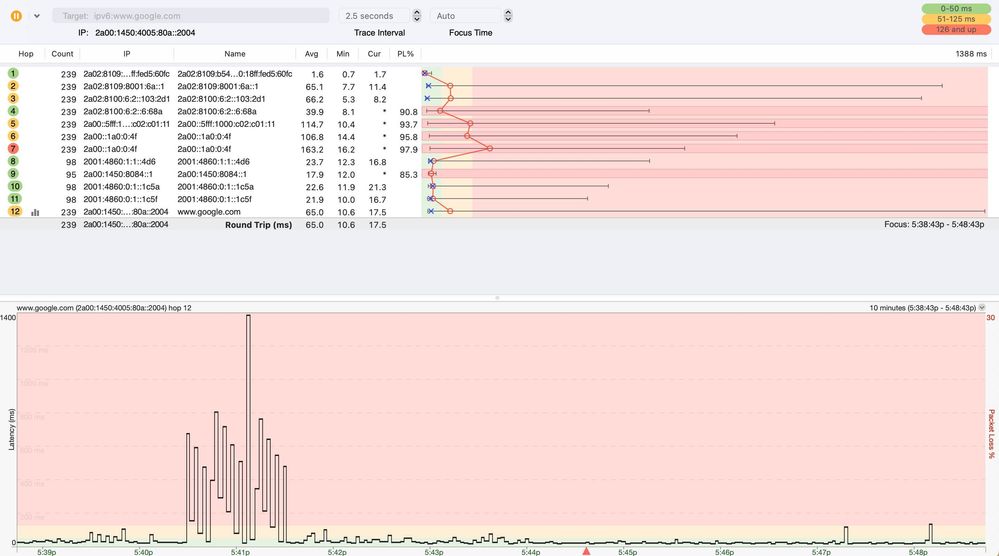
Task: Select hop 3 yellow circle icon
Action: [13, 99]
